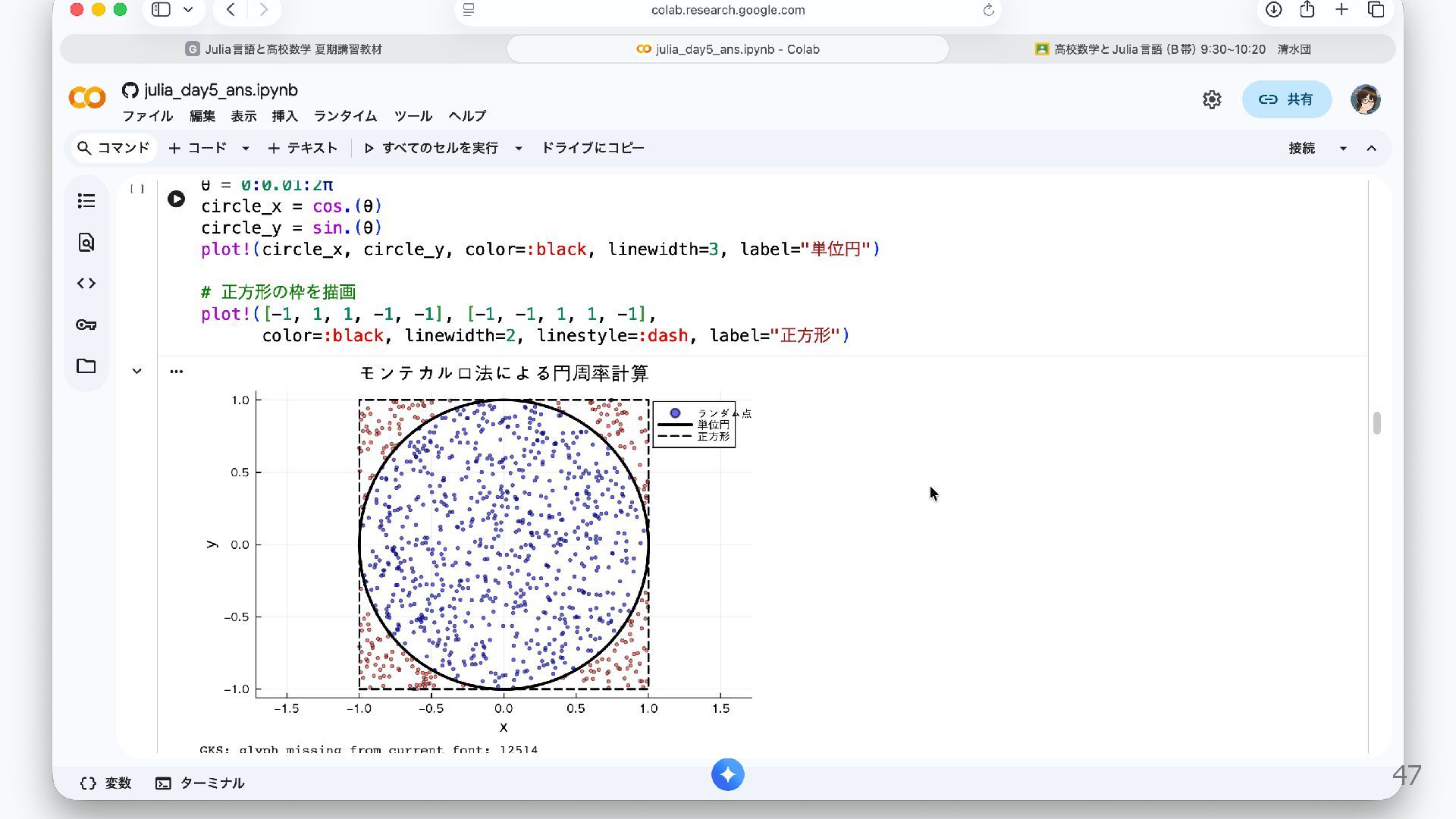Open find and replace sidebar icon
Image resolution: width=1456 pixels, height=819 pixels.
point(86,243)
